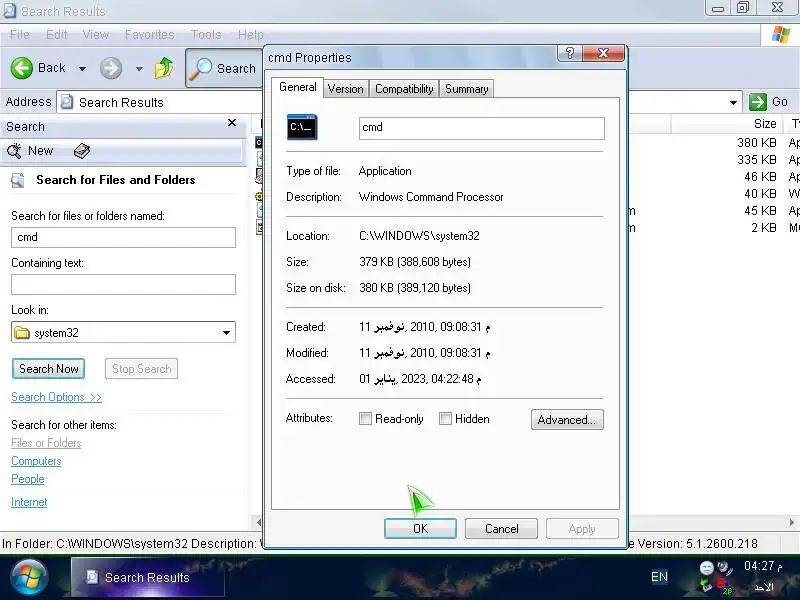Click the smiley face tray icon
800x600 pixels.
tap(707, 567)
